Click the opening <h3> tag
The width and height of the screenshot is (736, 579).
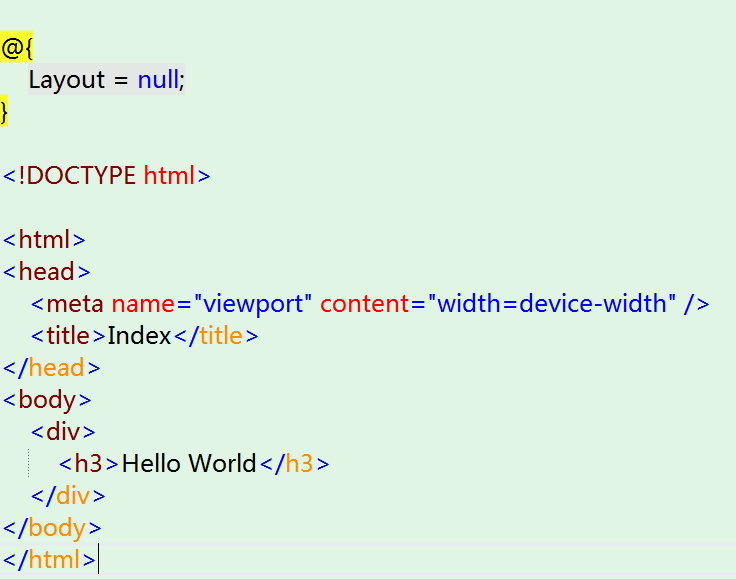pyautogui.click(x=89, y=464)
